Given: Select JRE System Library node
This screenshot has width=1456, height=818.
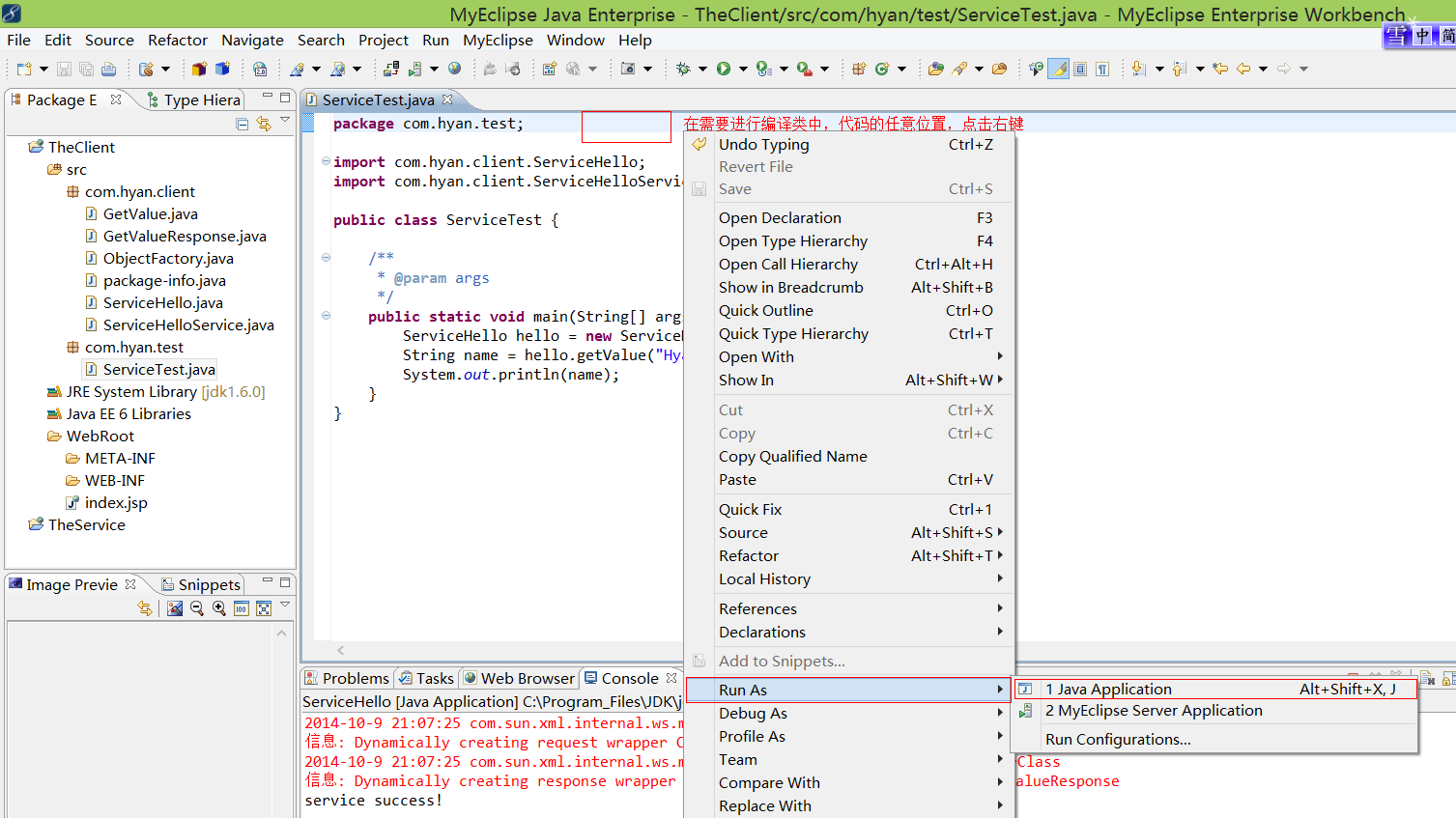Looking at the screenshot, I should [x=156, y=392].
